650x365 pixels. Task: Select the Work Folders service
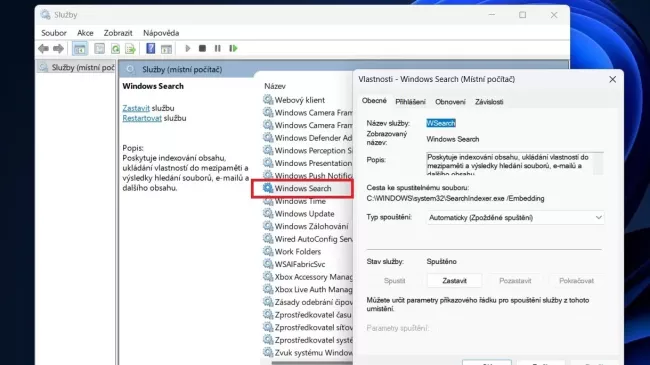(298, 252)
